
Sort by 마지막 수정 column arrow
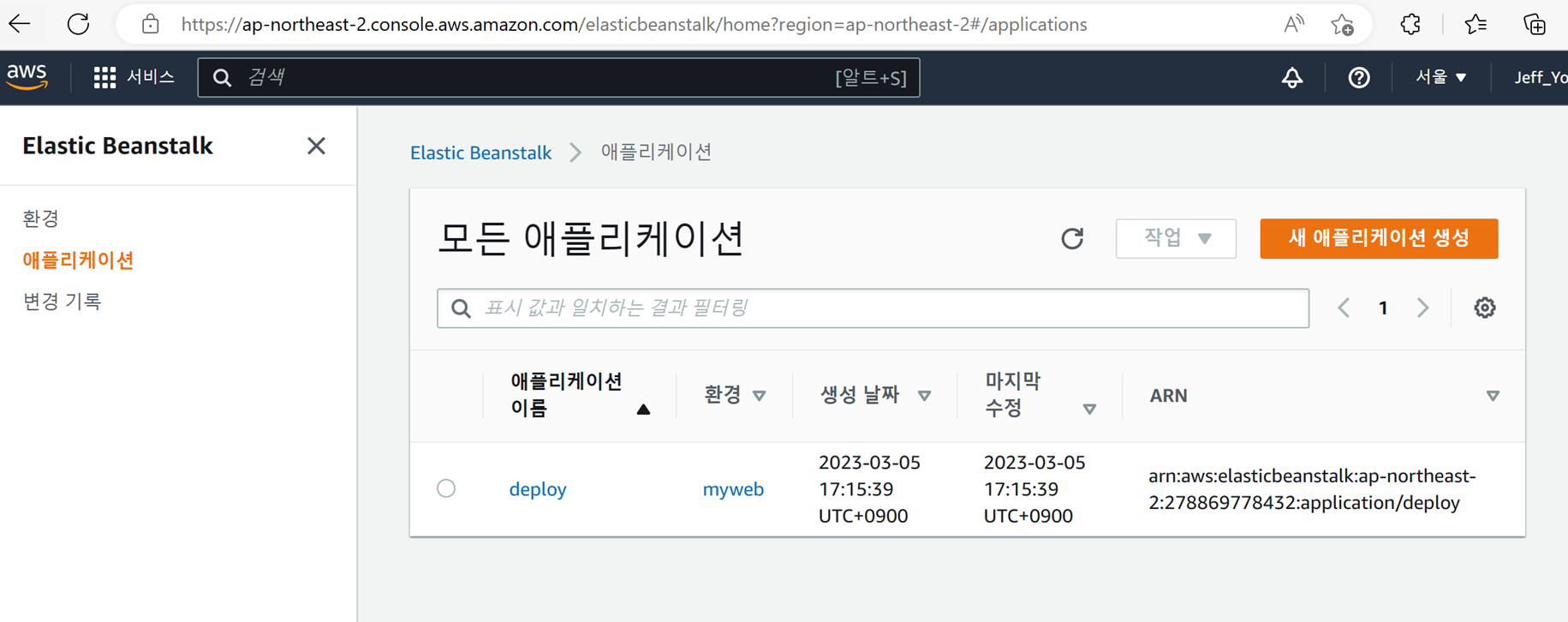1089,410
